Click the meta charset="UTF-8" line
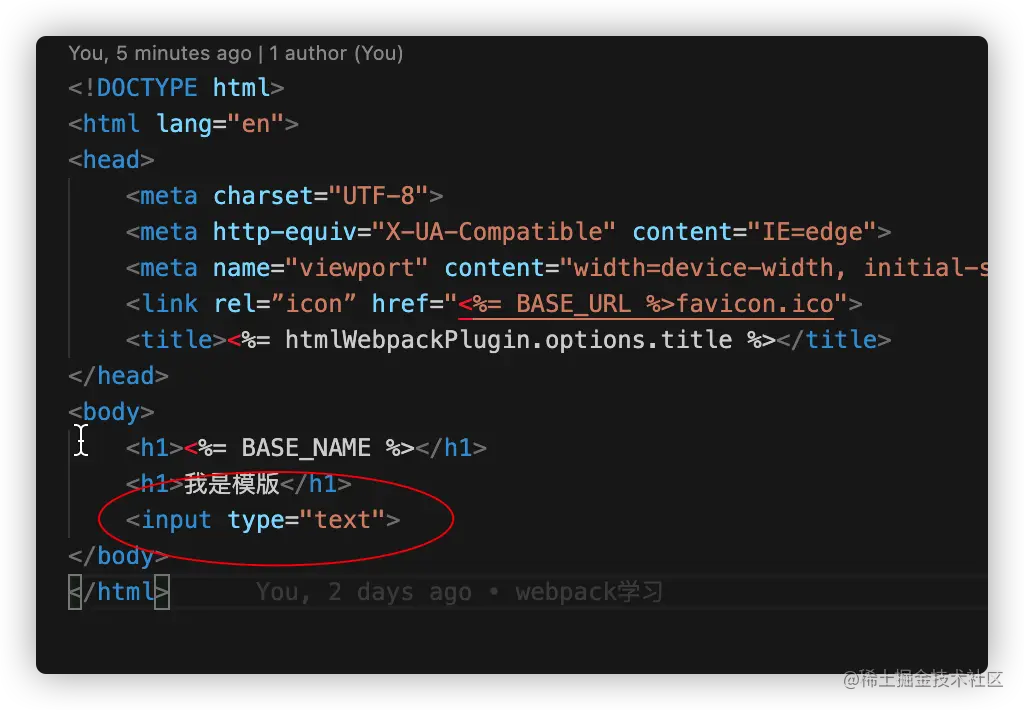The image size is (1024, 710). pos(285,195)
